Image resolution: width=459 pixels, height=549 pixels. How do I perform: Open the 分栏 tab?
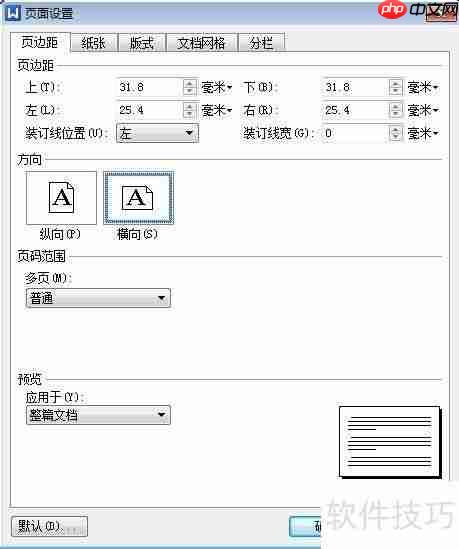coord(261,43)
